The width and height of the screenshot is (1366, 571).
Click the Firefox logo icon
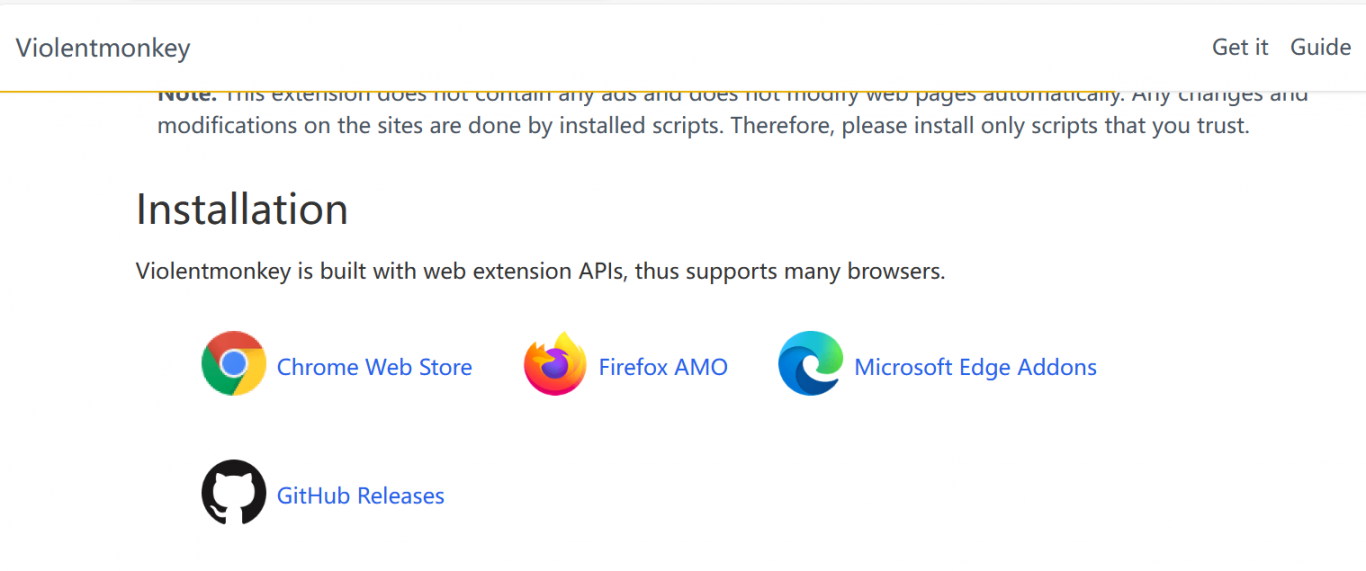point(555,364)
